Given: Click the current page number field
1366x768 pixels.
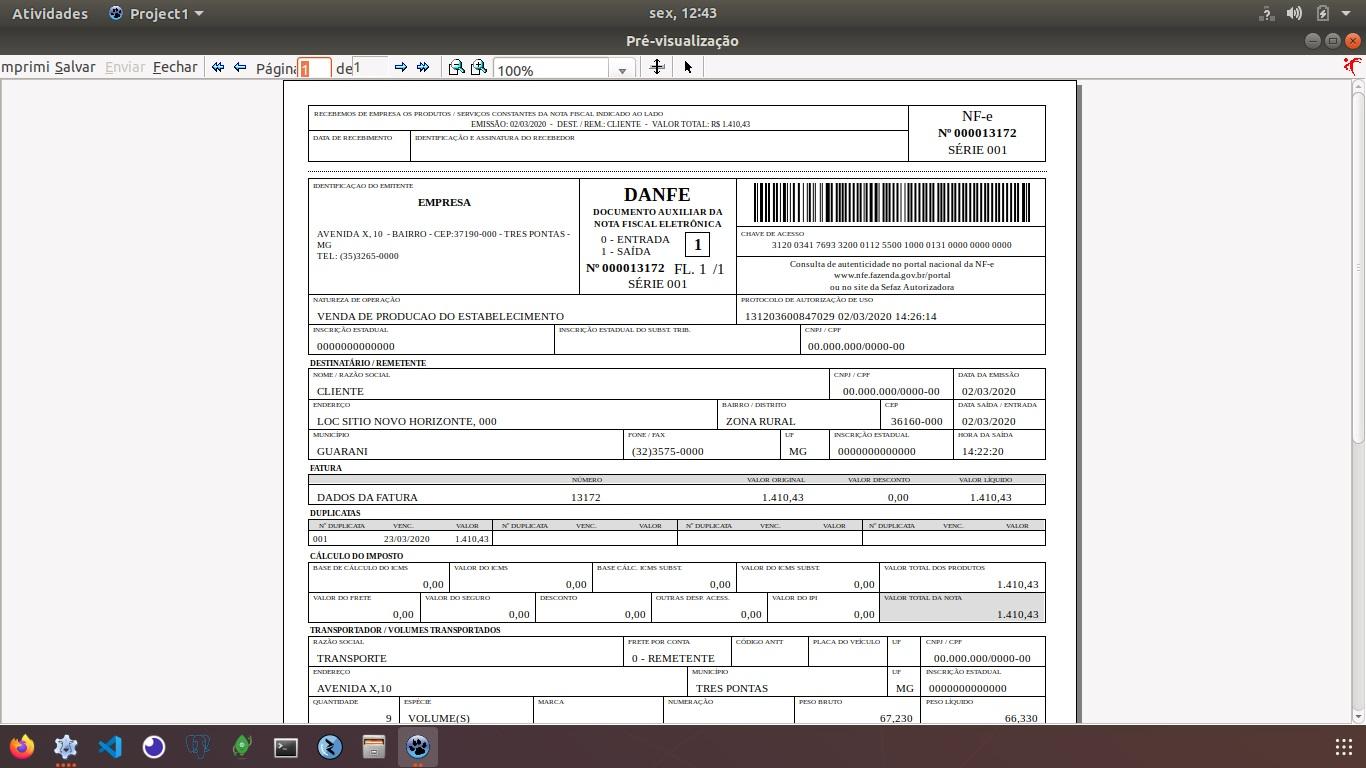Looking at the screenshot, I should point(315,68).
